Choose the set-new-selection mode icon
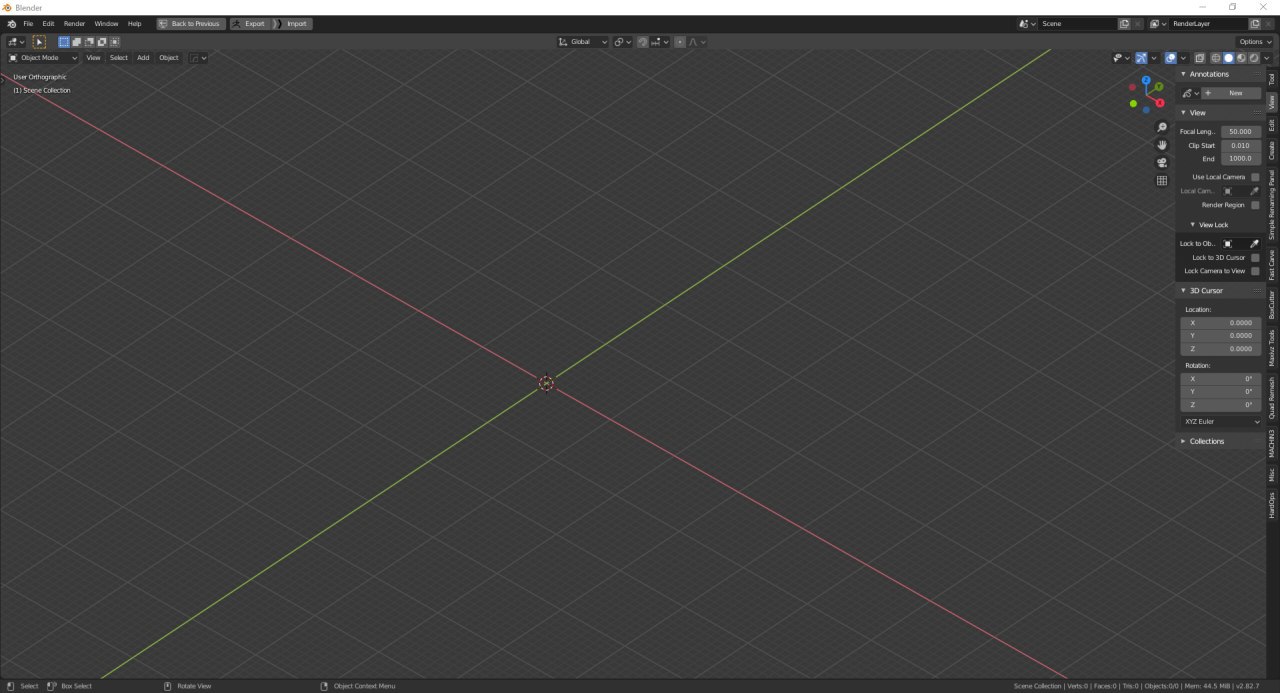Image resolution: width=1280 pixels, height=693 pixels. 64,42
